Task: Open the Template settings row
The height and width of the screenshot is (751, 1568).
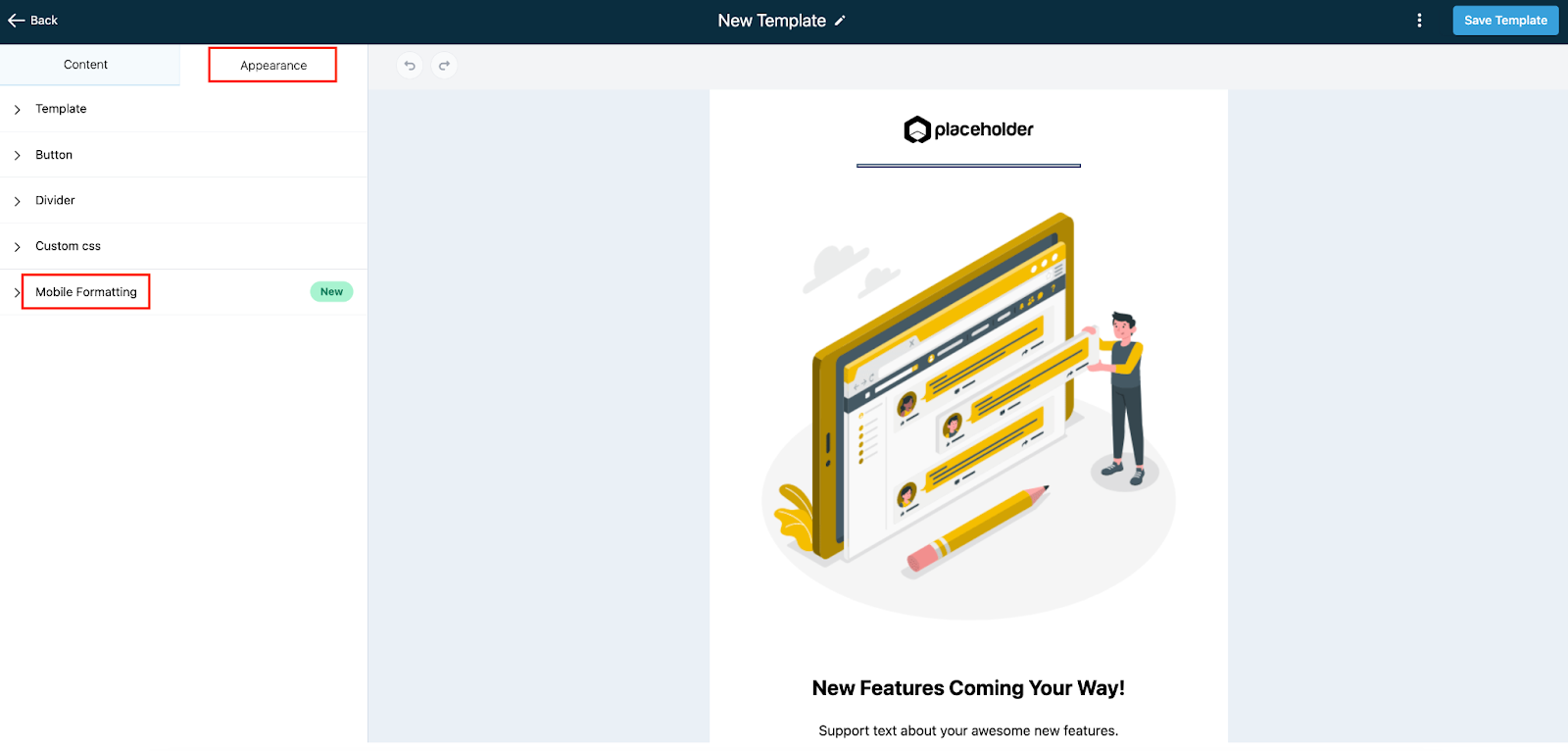Action: 183,109
